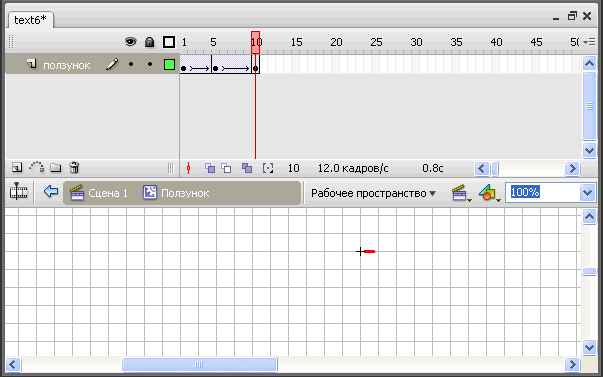
Task: Lock all layers via padlock header icon
Action: pos(150,42)
